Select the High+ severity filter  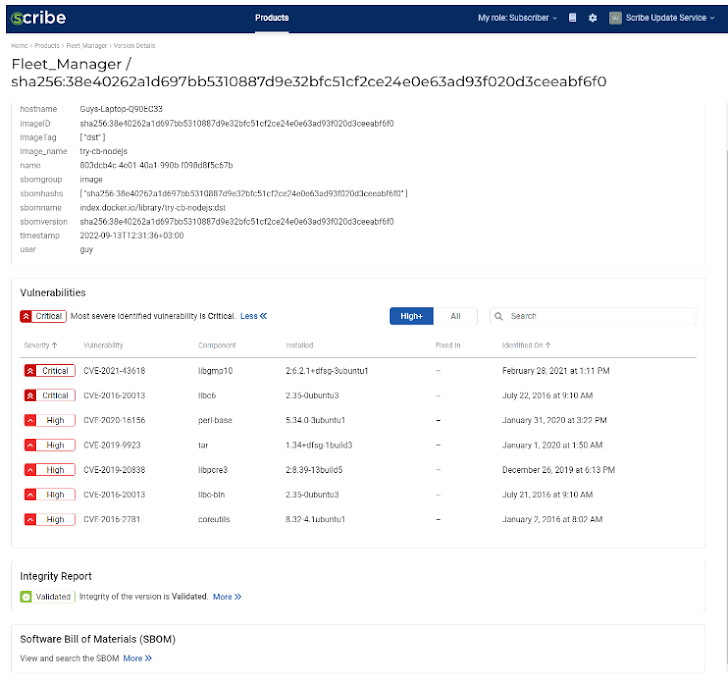point(411,316)
